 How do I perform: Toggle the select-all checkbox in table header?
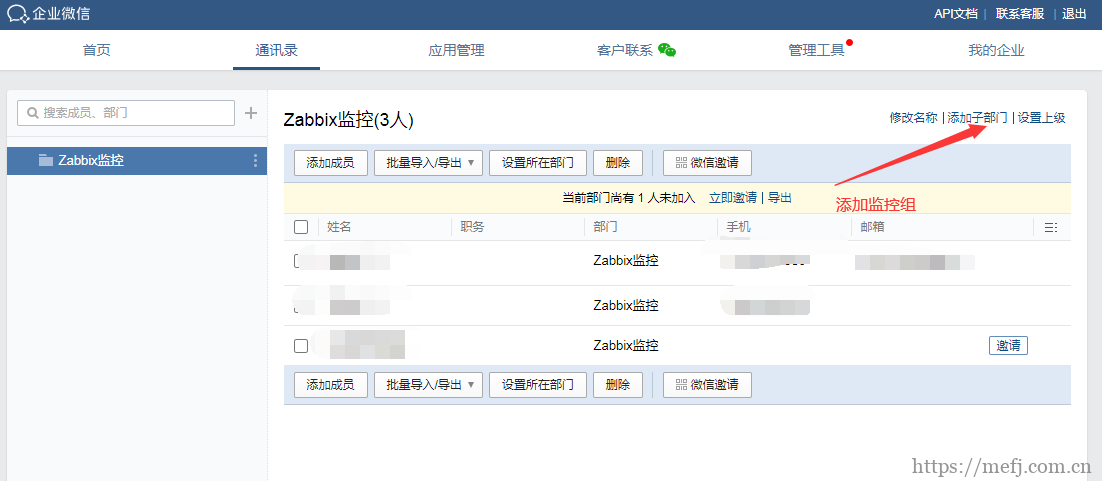click(301, 227)
